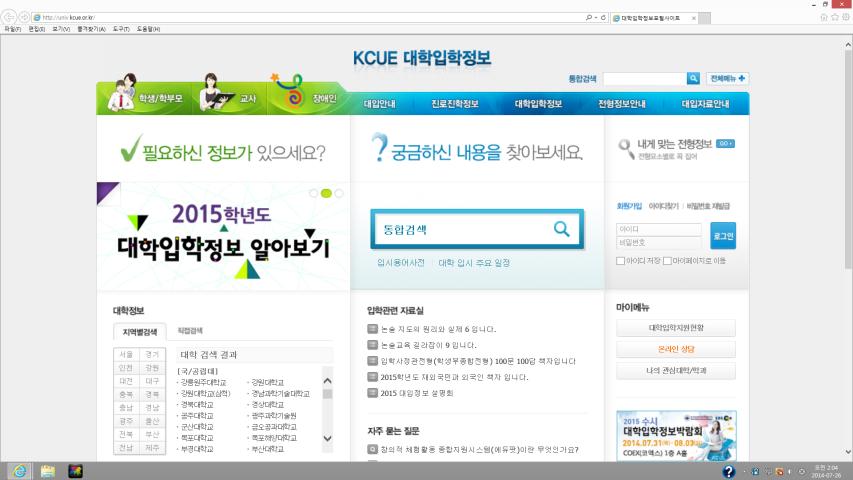Open the 비밀번호 재발급 link
This screenshot has height=480, width=853.
point(708,206)
